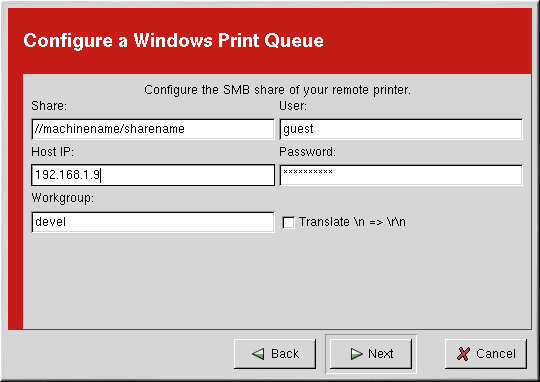Click the red X icon on Cancel
Viewport: 540px width, 382px height.
pyautogui.click(x=463, y=354)
